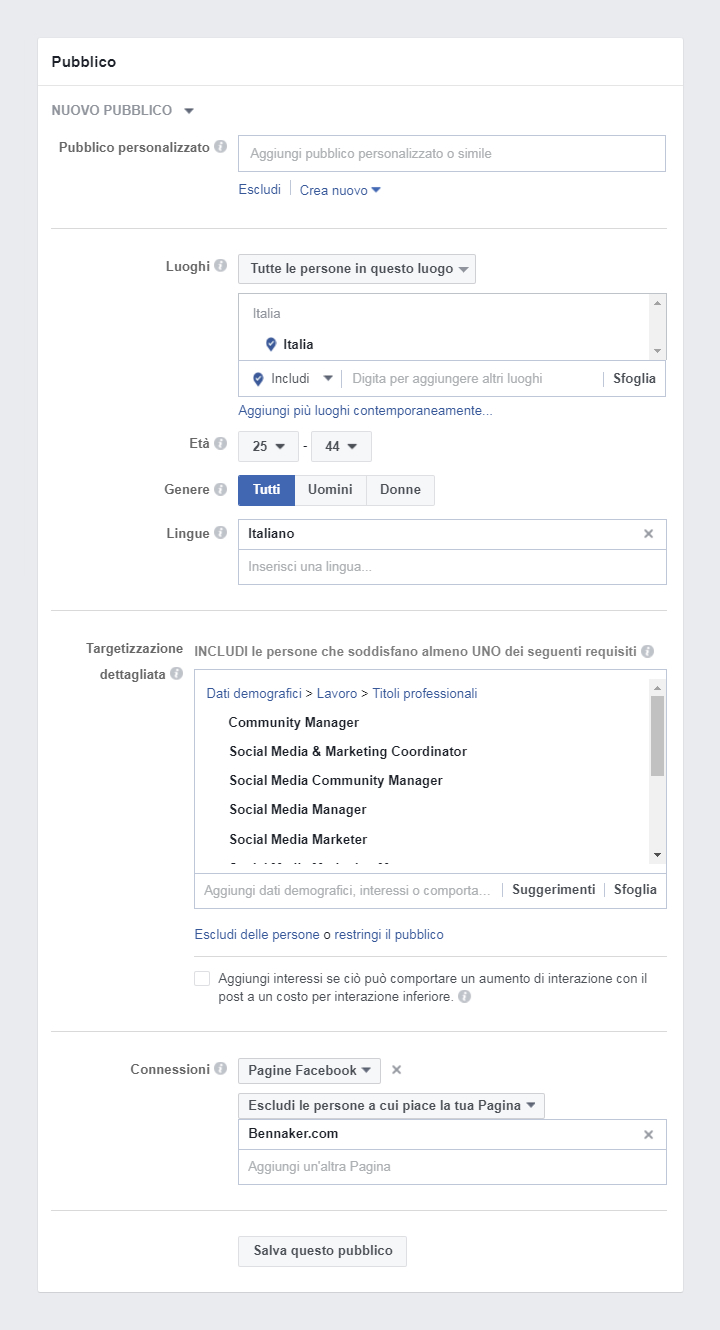720x1330 pixels.
Task: Click the Luoghi help icon
Action: 222,265
